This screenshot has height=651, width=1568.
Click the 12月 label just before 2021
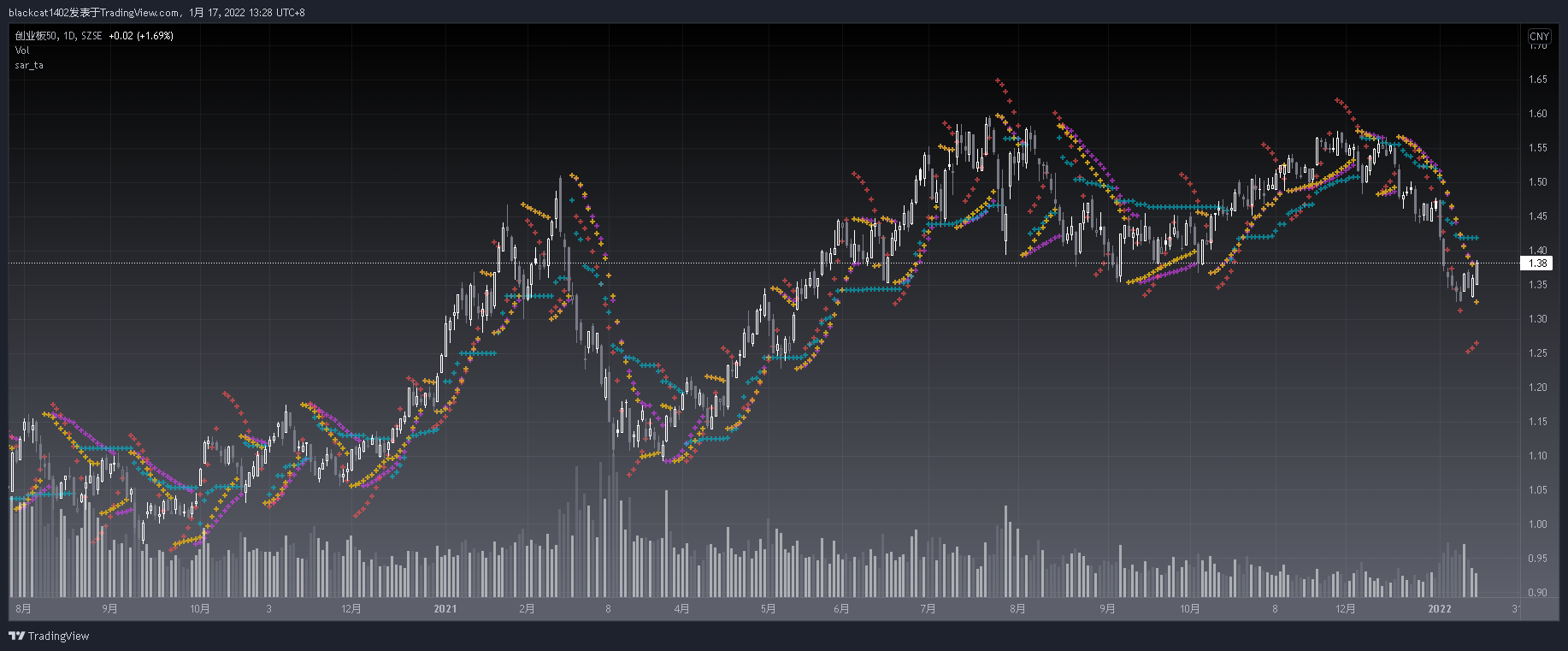pyautogui.click(x=351, y=609)
